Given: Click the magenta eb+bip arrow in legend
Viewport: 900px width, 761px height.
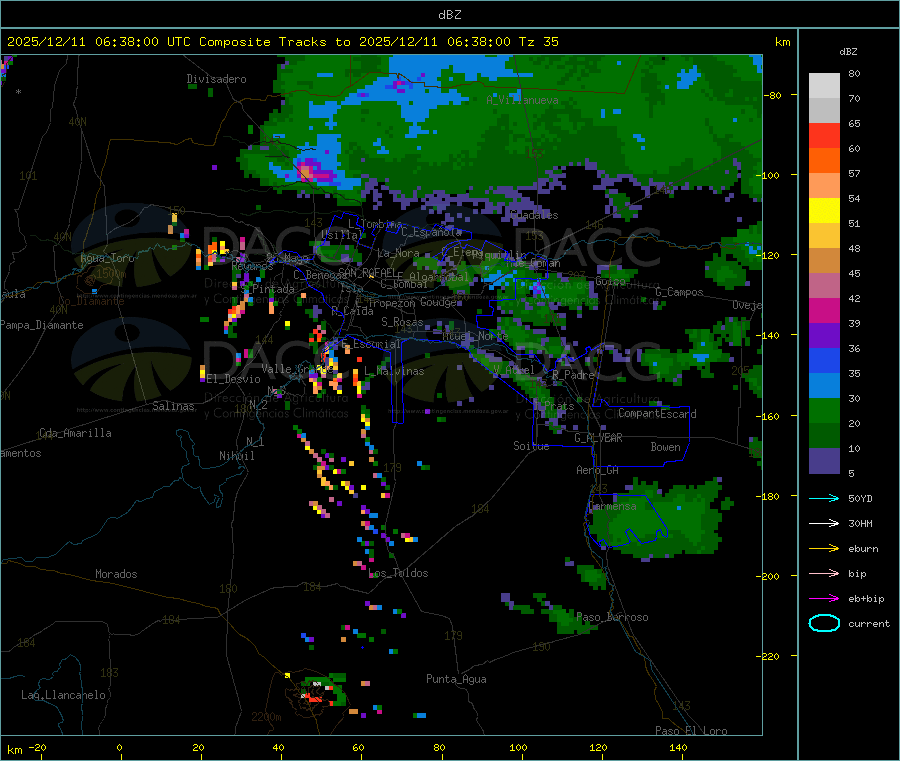Looking at the screenshot, I should tap(824, 599).
